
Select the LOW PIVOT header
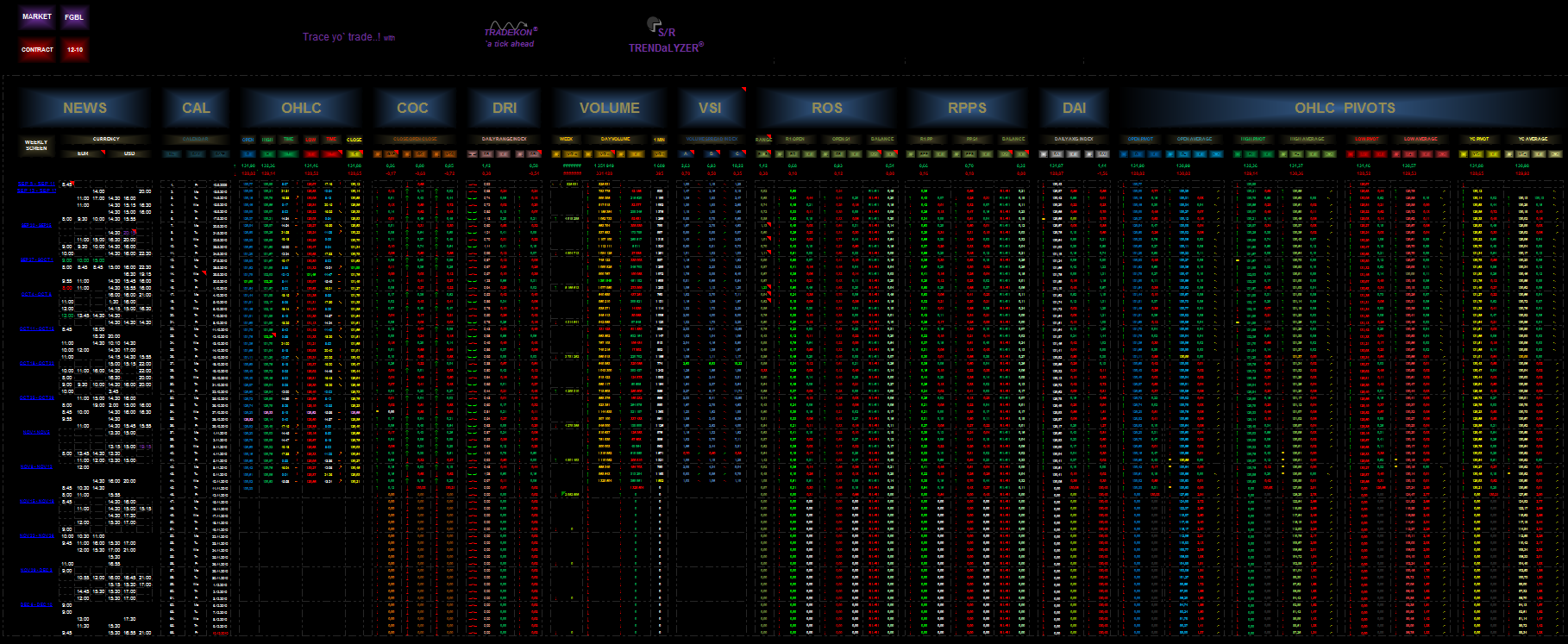1366,139
